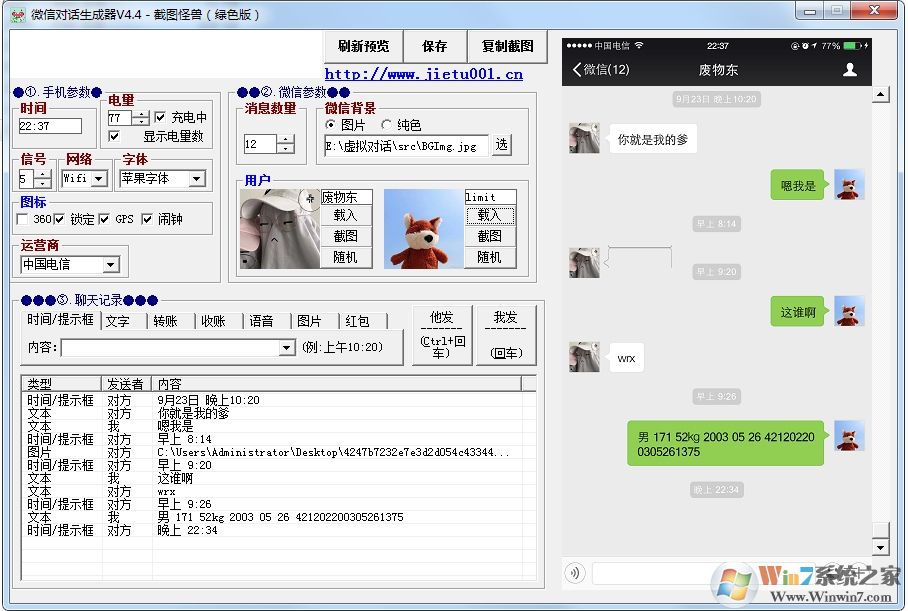Switch to the 转账 tab
The image size is (908, 611).
(164, 321)
